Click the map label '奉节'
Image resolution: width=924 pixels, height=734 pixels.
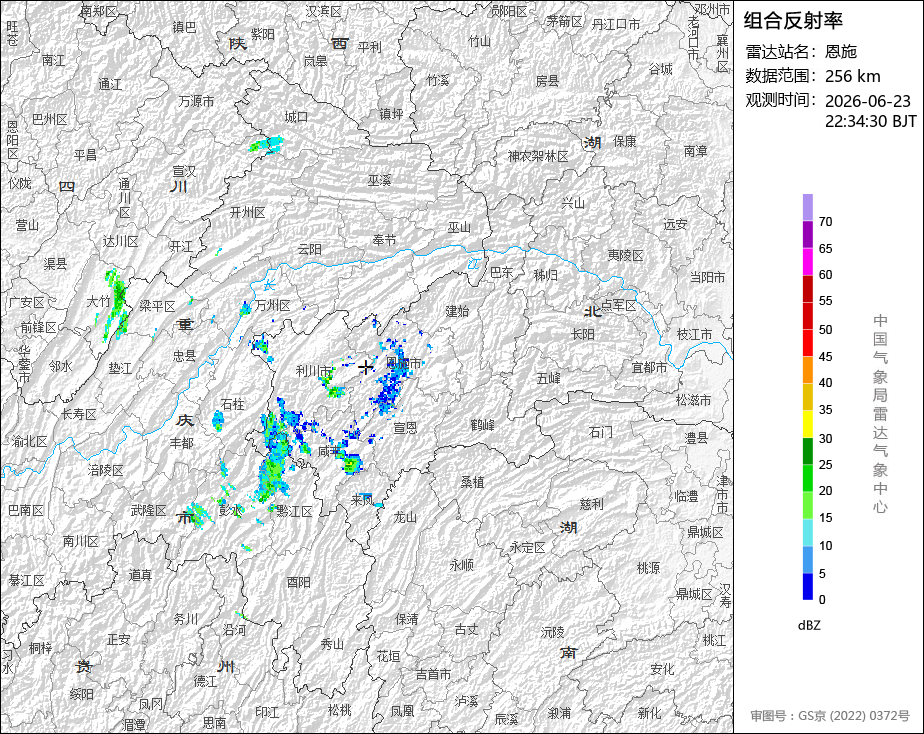tap(384, 240)
